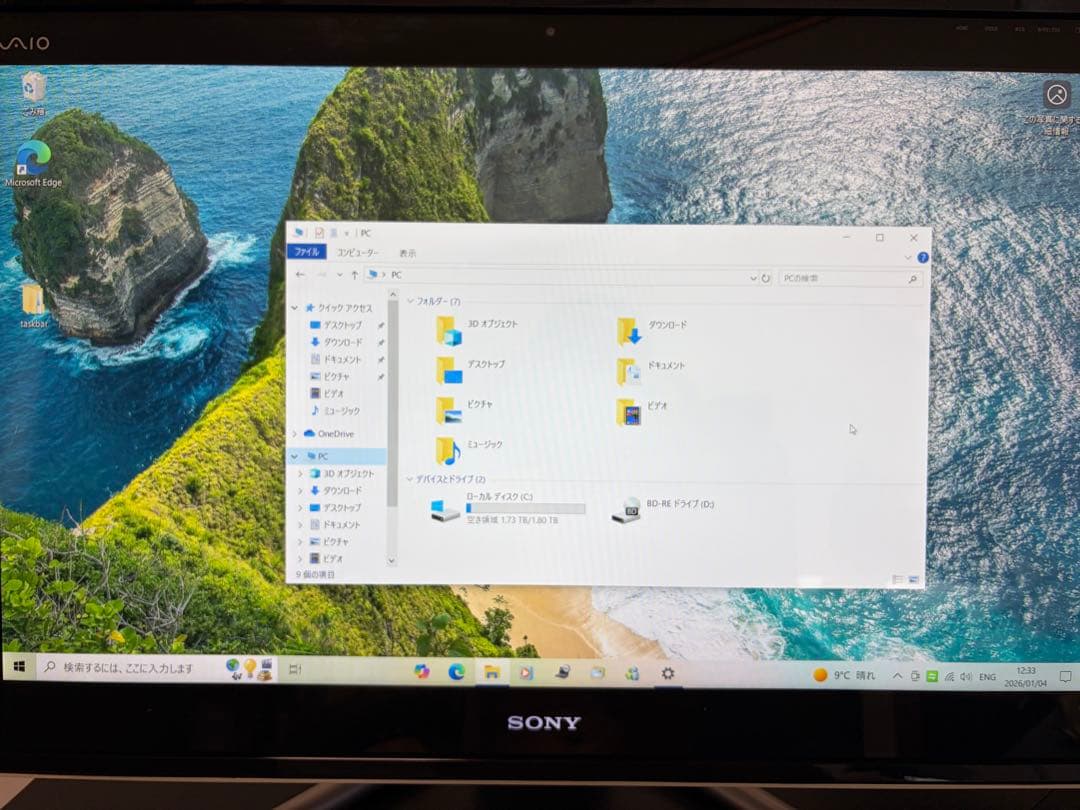
Task: Click inside the PCの検索 search box
Action: tap(845, 278)
